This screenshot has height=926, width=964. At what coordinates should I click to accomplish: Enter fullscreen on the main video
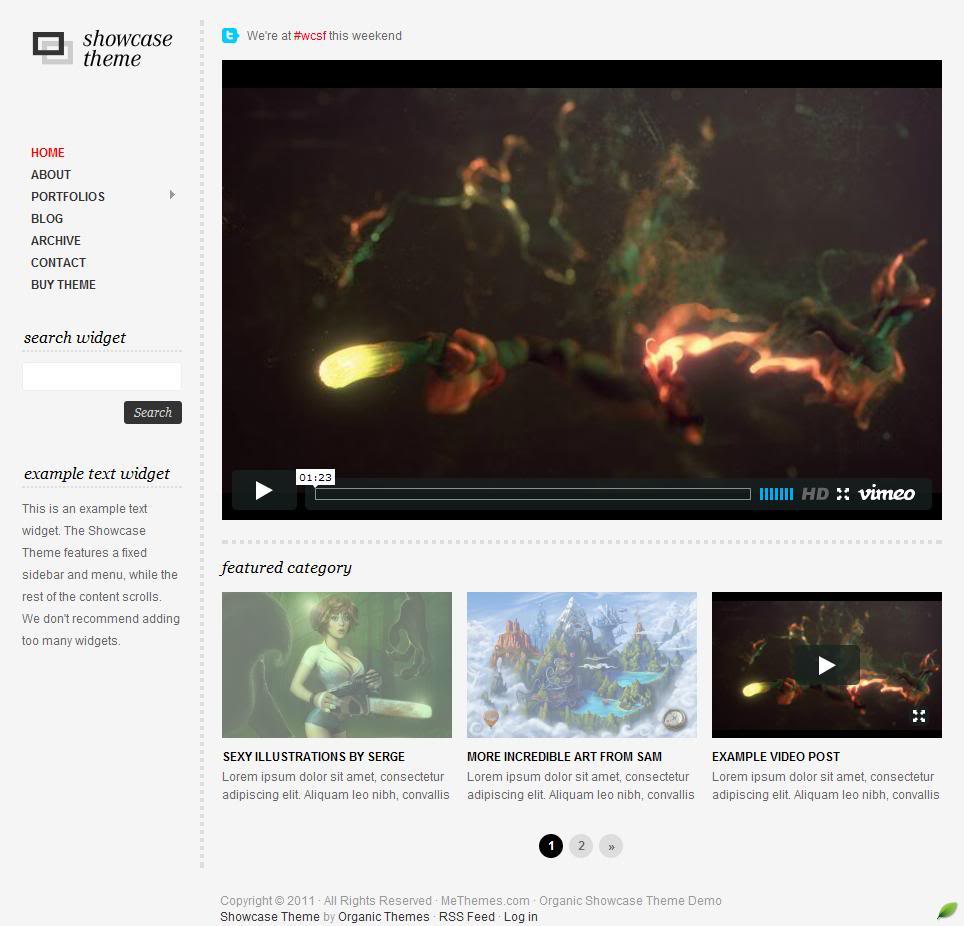(x=843, y=494)
